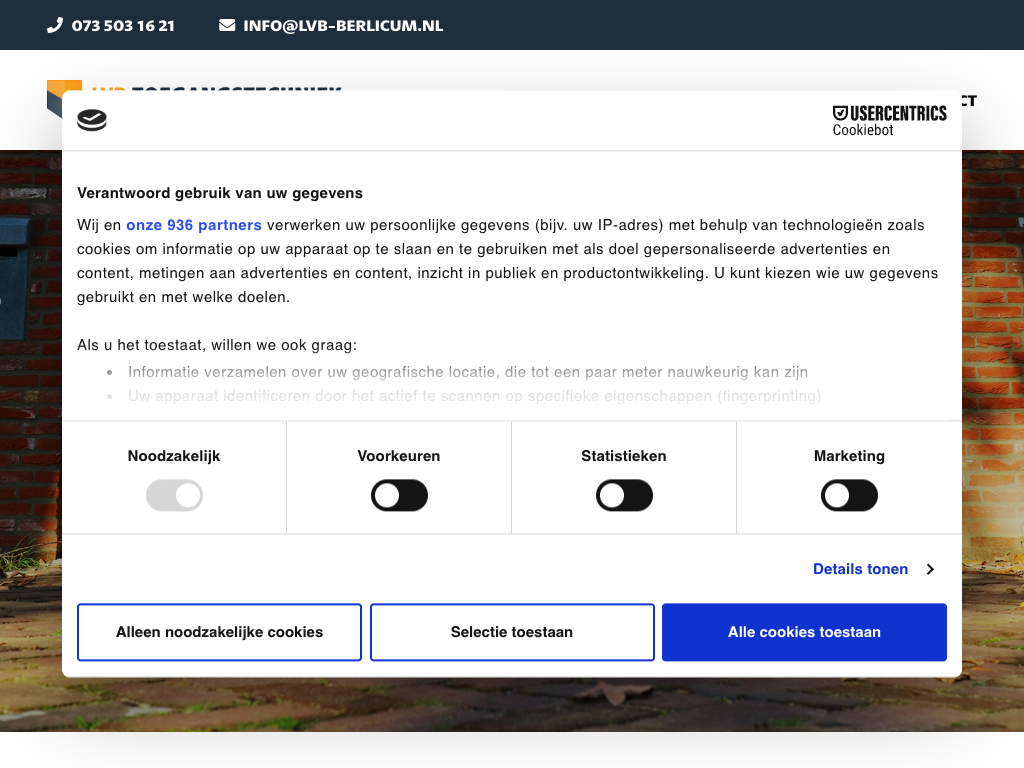Open the Usercentrics Cookiebot logo link
This screenshot has height=768, width=1024.
pos(889,121)
